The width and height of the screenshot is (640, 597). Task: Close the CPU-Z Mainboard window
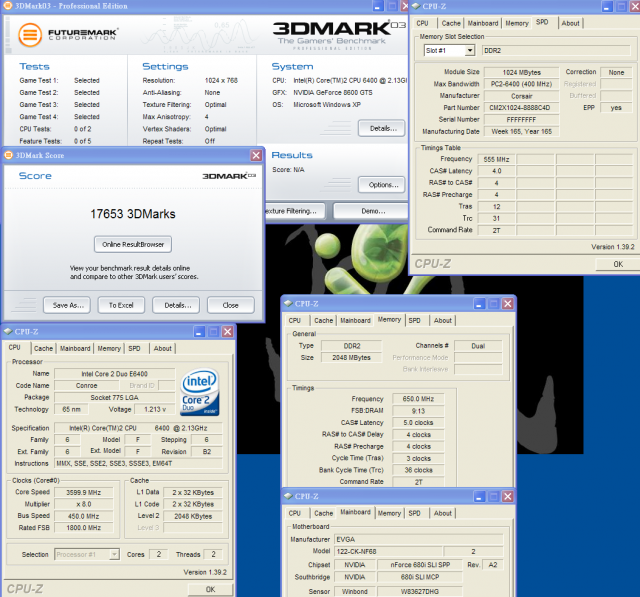click(x=508, y=497)
